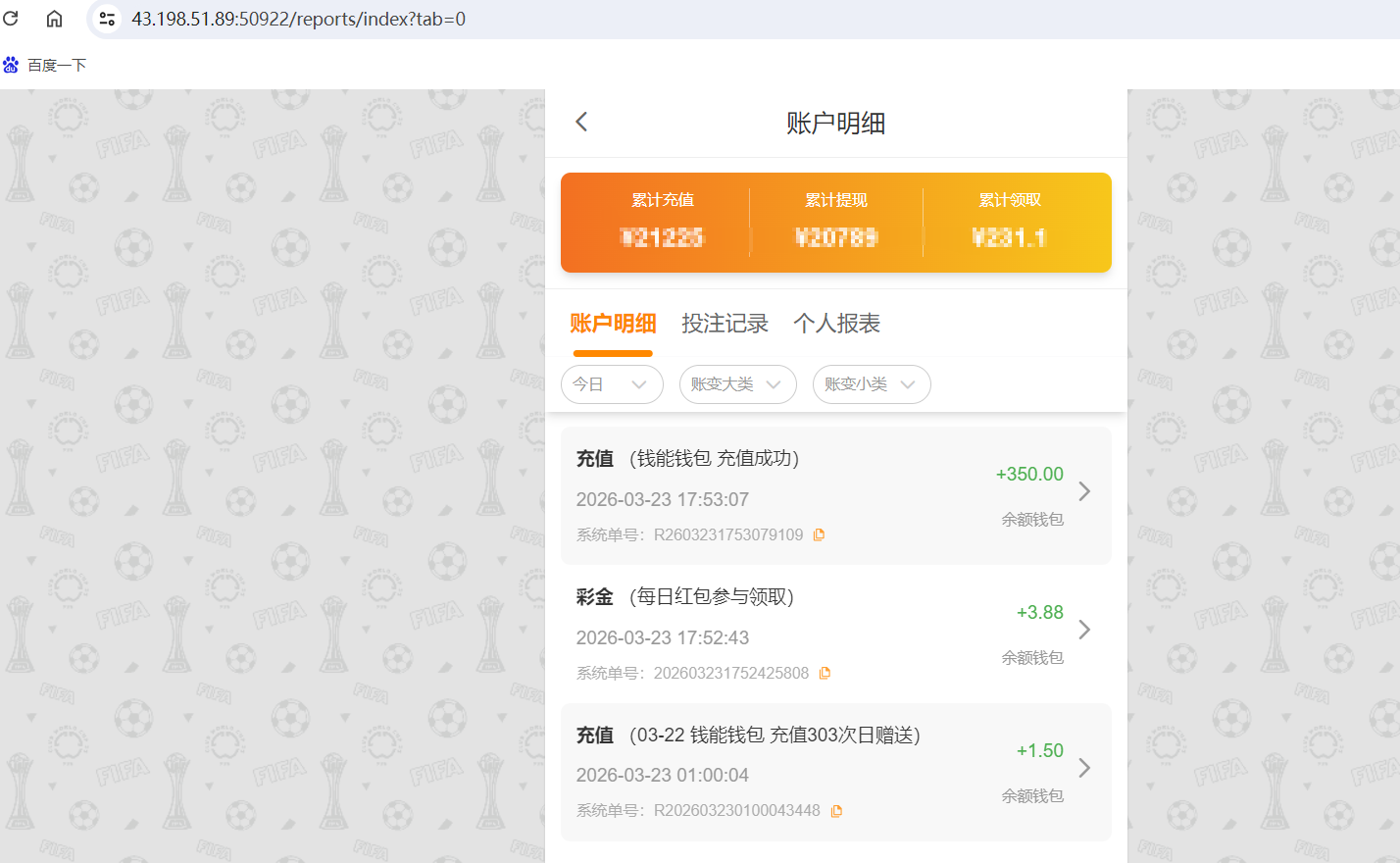Click the 累计提现 total amount
This screenshot has width=1400, height=863.
click(x=836, y=237)
